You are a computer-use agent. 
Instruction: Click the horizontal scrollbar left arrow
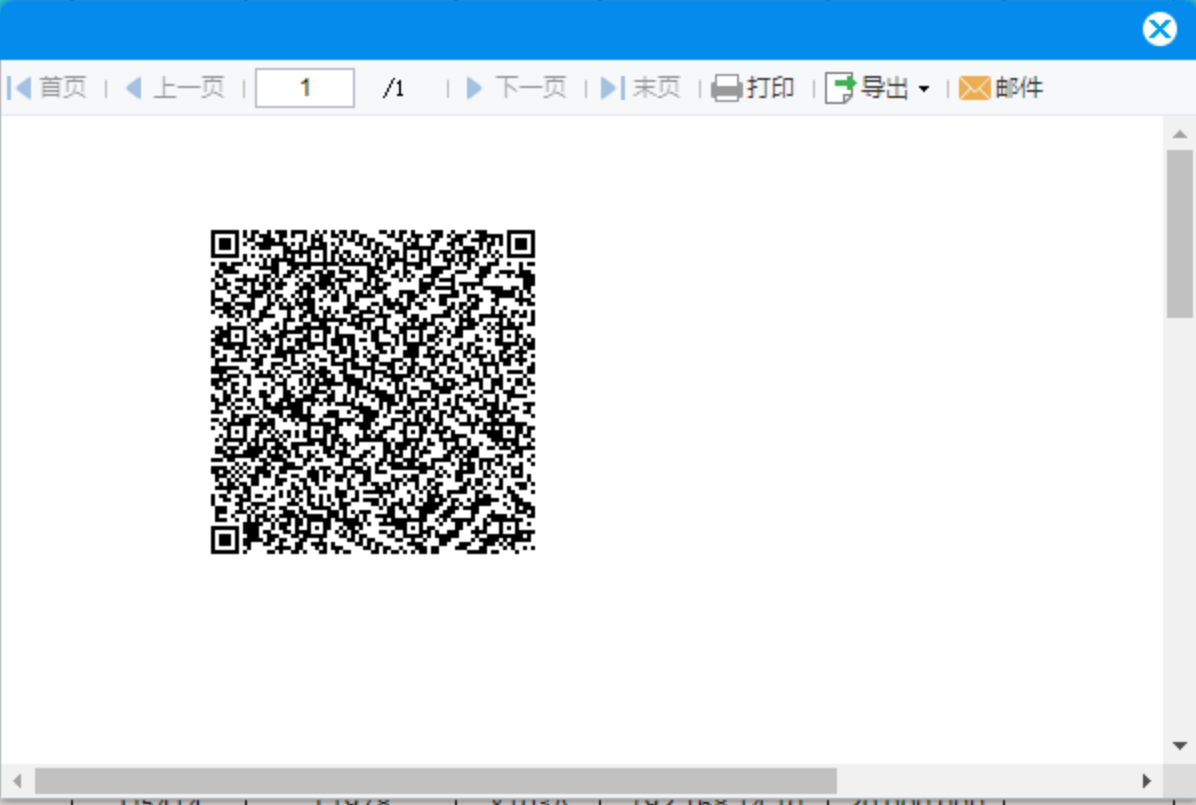[x=17, y=781]
